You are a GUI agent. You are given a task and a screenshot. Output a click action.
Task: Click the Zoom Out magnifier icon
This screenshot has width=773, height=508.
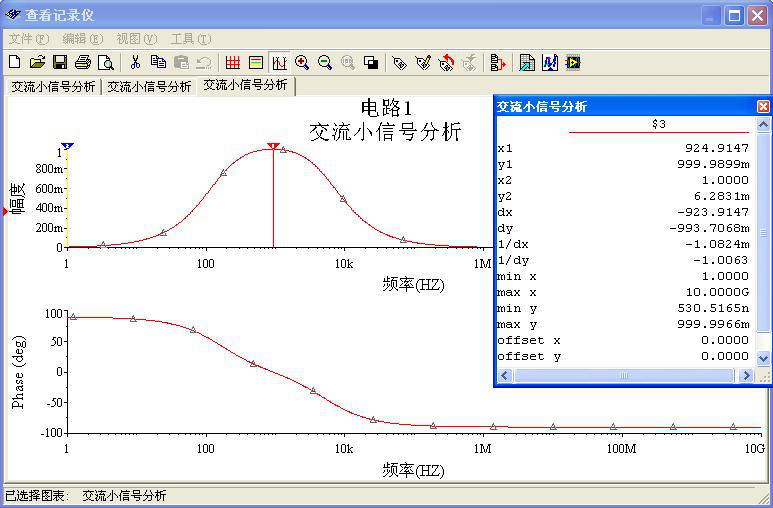[325, 63]
